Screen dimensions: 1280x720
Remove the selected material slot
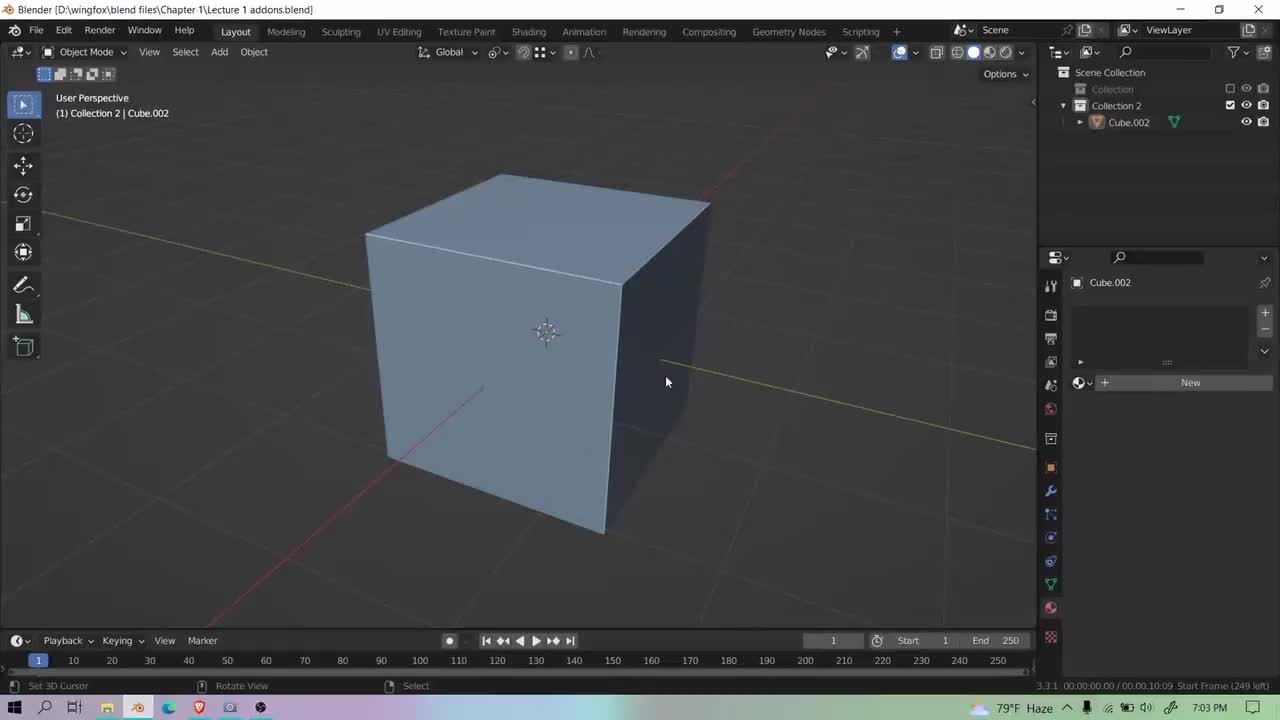click(1264, 329)
